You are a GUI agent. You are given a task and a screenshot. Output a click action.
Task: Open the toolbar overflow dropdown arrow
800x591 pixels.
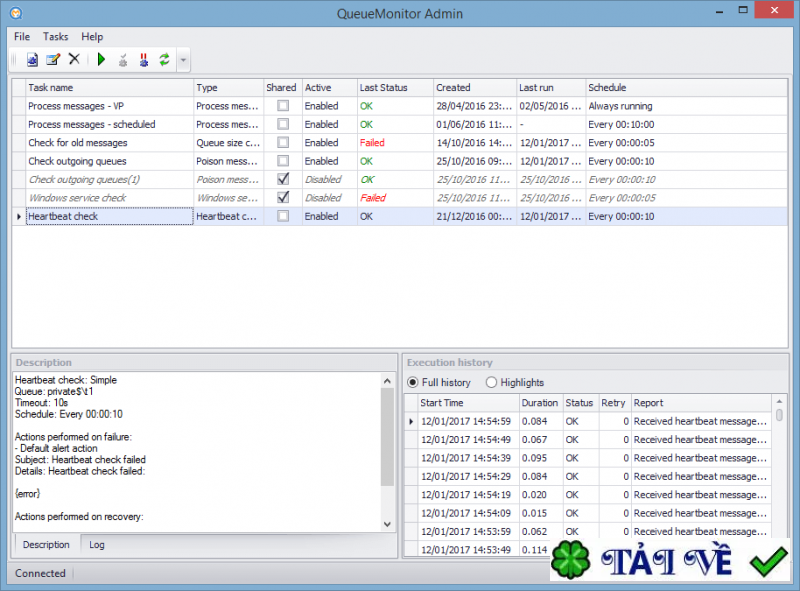(183, 60)
